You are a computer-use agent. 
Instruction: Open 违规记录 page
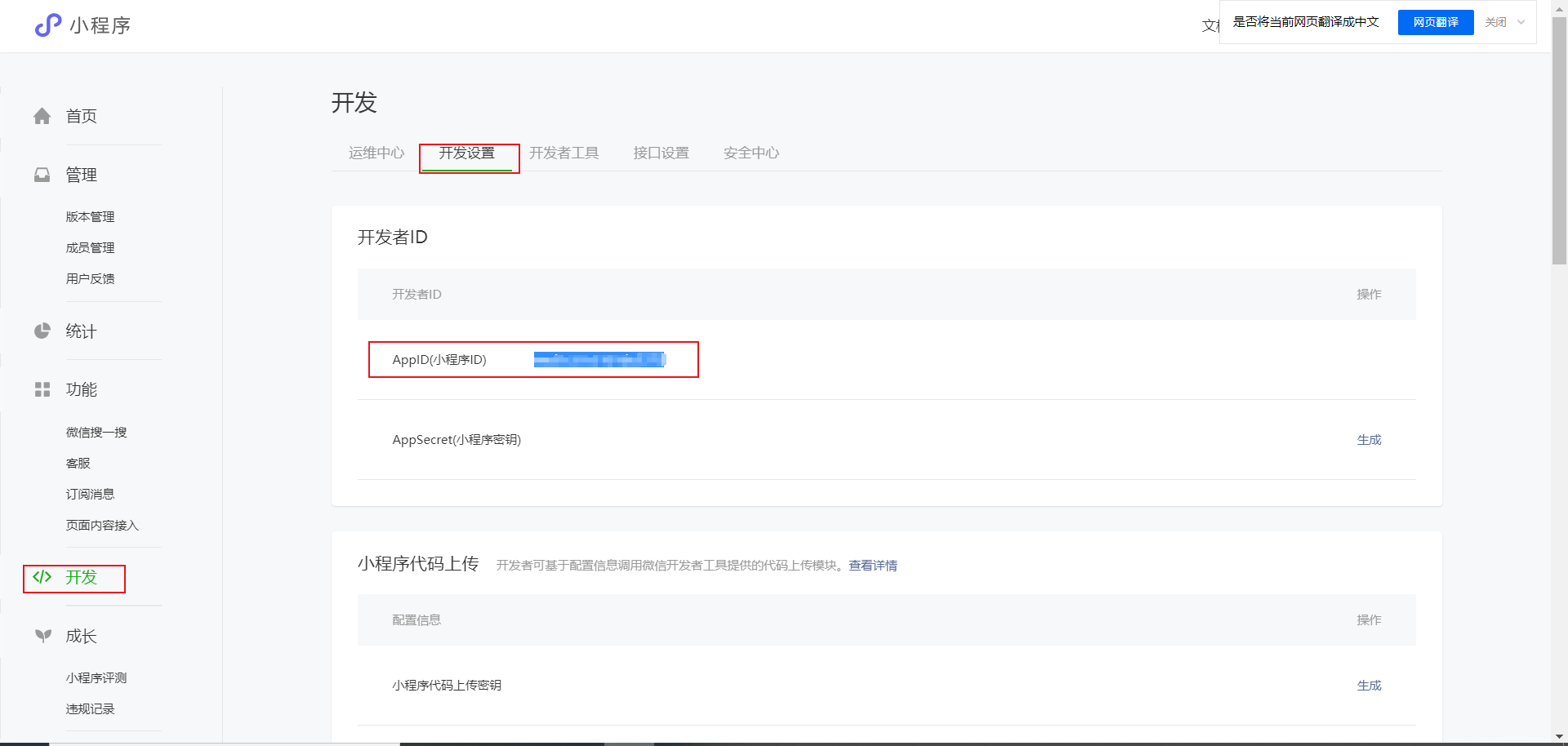point(91,708)
